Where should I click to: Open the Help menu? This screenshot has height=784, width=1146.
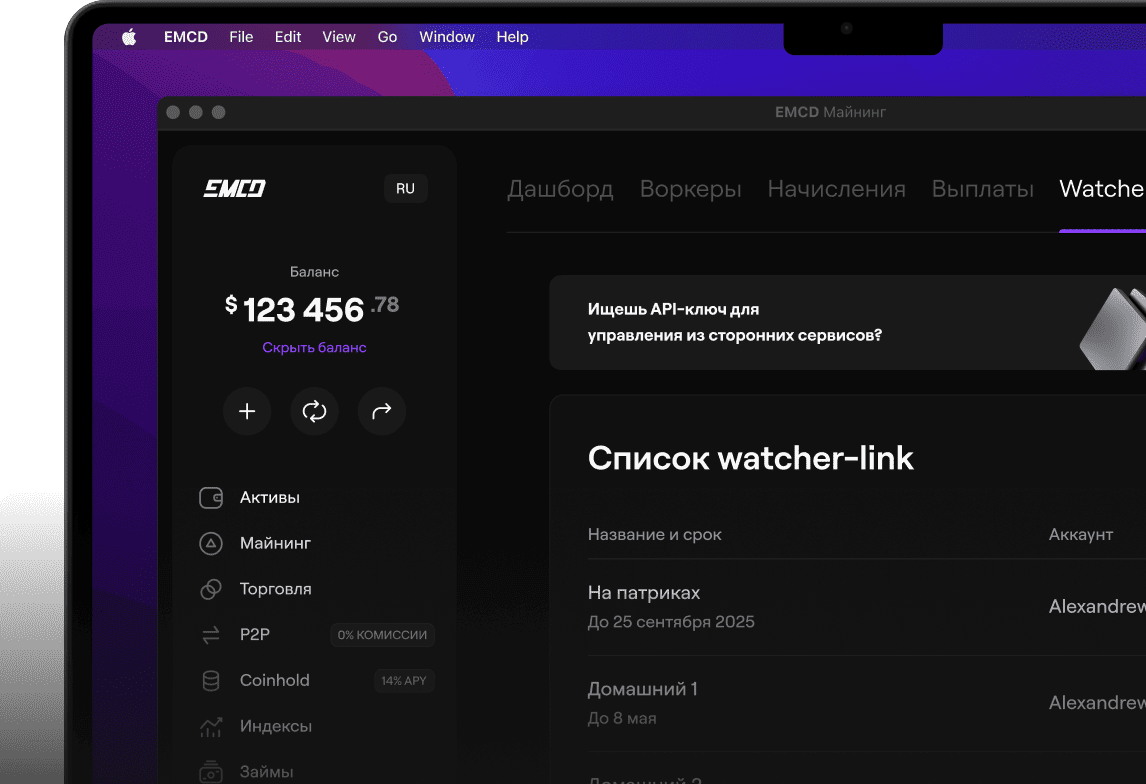[512, 37]
